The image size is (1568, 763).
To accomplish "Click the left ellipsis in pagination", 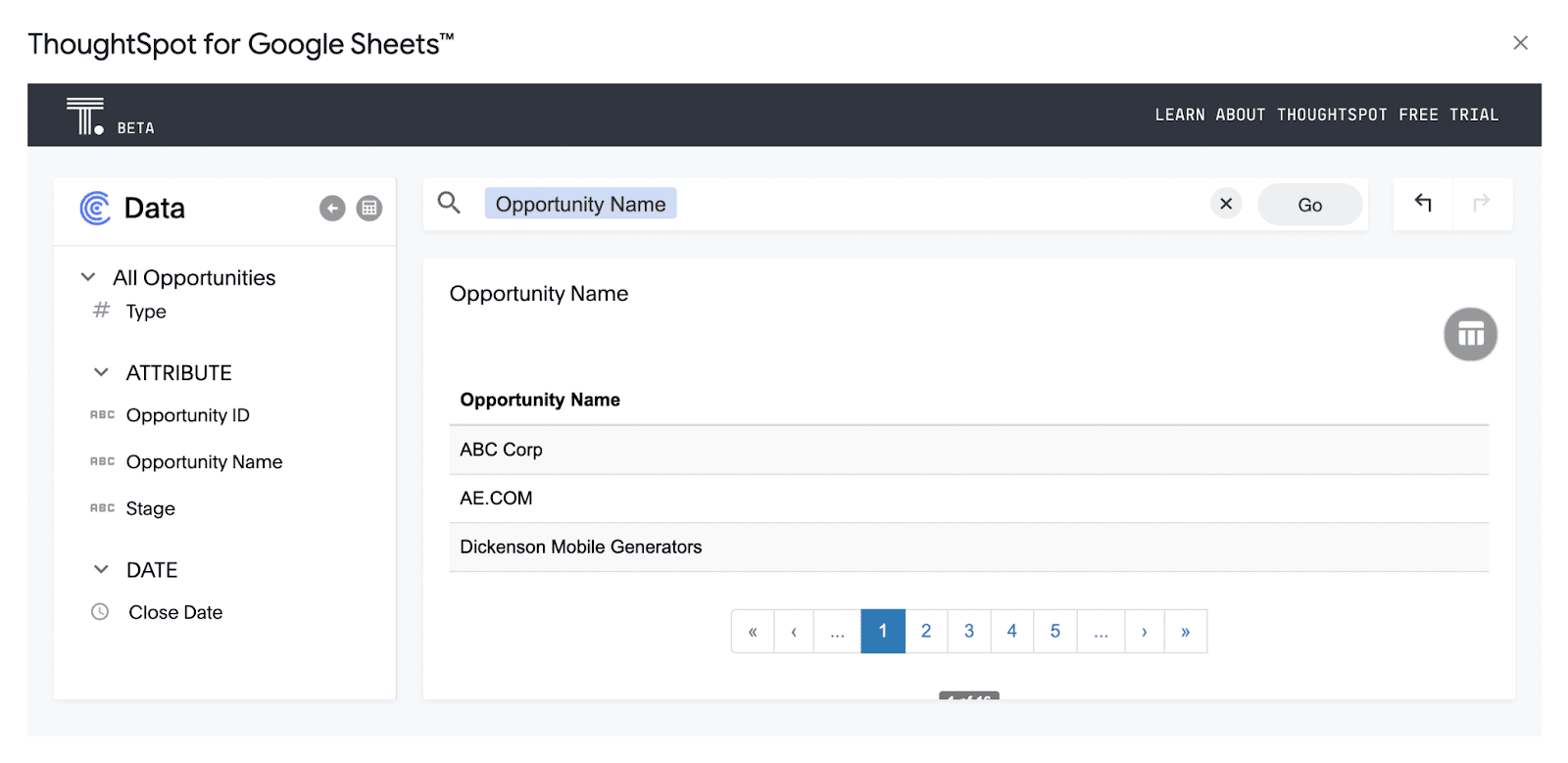I will pos(837,632).
